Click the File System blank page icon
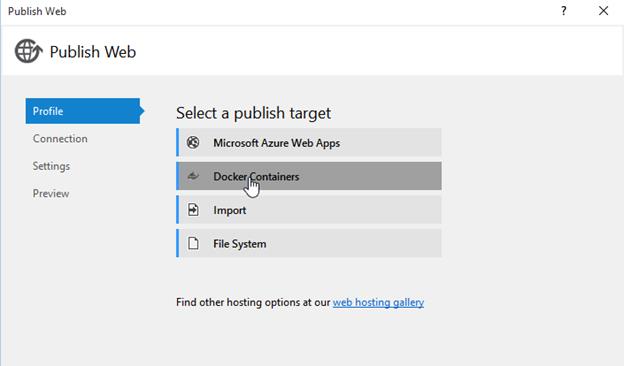 [193, 243]
